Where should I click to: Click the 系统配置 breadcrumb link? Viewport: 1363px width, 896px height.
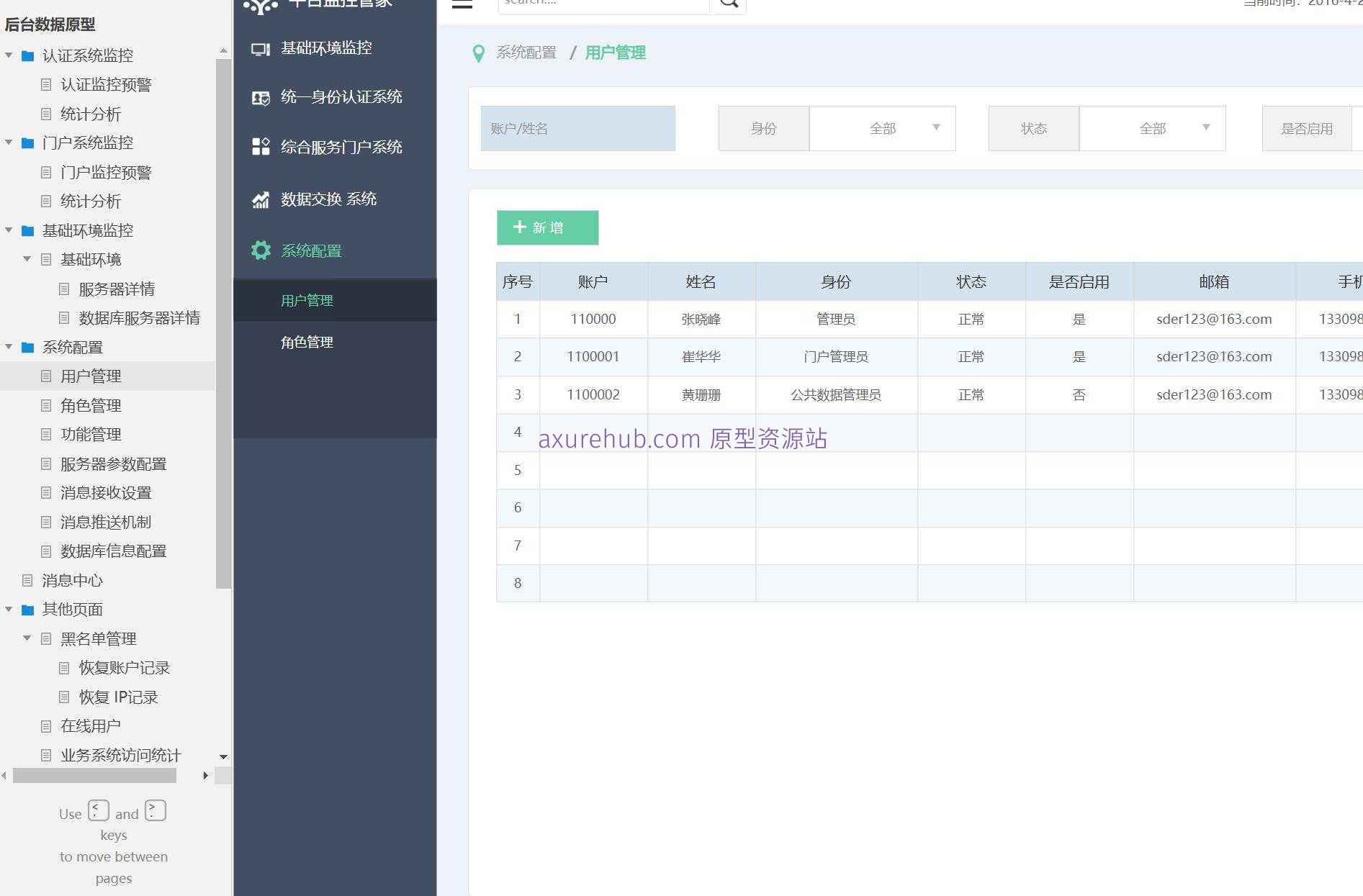pyautogui.click(x=525, y=53)
